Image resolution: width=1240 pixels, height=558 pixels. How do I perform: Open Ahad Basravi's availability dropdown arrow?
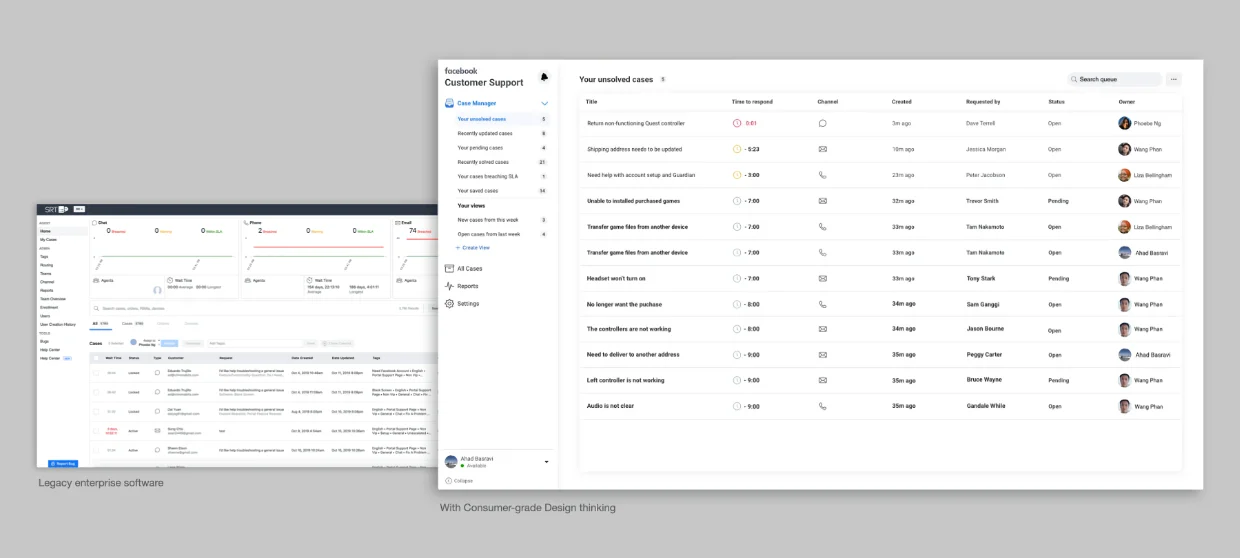546,462
